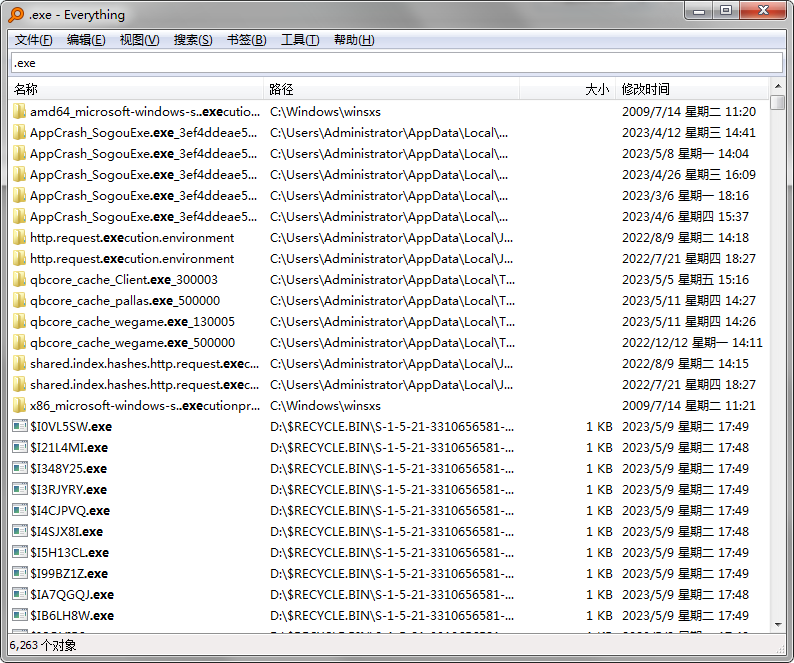Open the 工具(T) menu
The image size is (794, 663).
[x=300, y=40]
